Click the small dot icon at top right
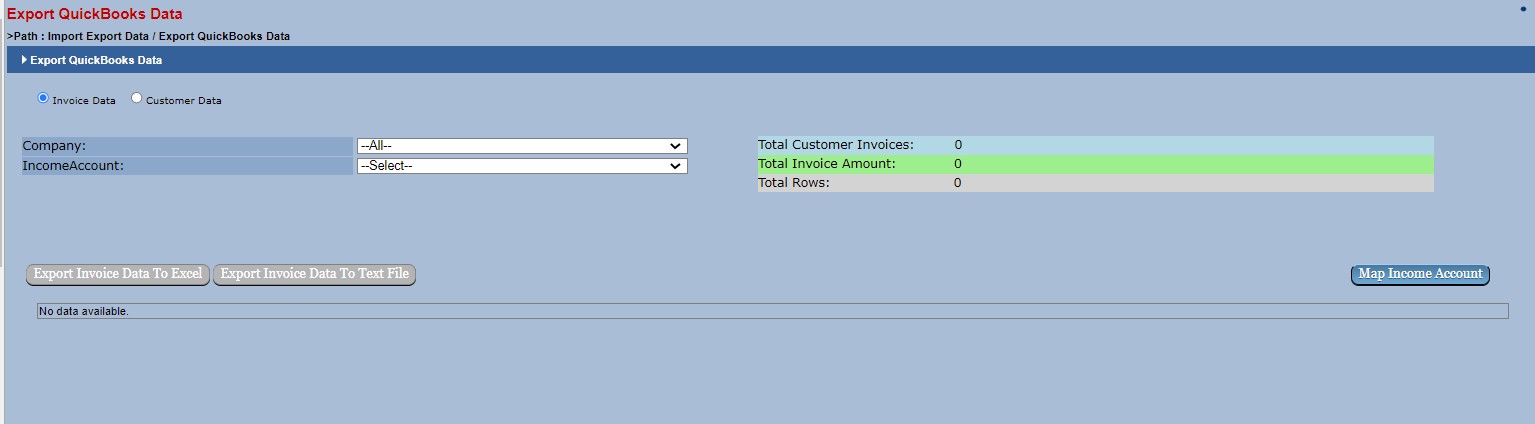The height and width of the screenshot is (424, 1535). pyautogui.click(x=1523, y=9)
